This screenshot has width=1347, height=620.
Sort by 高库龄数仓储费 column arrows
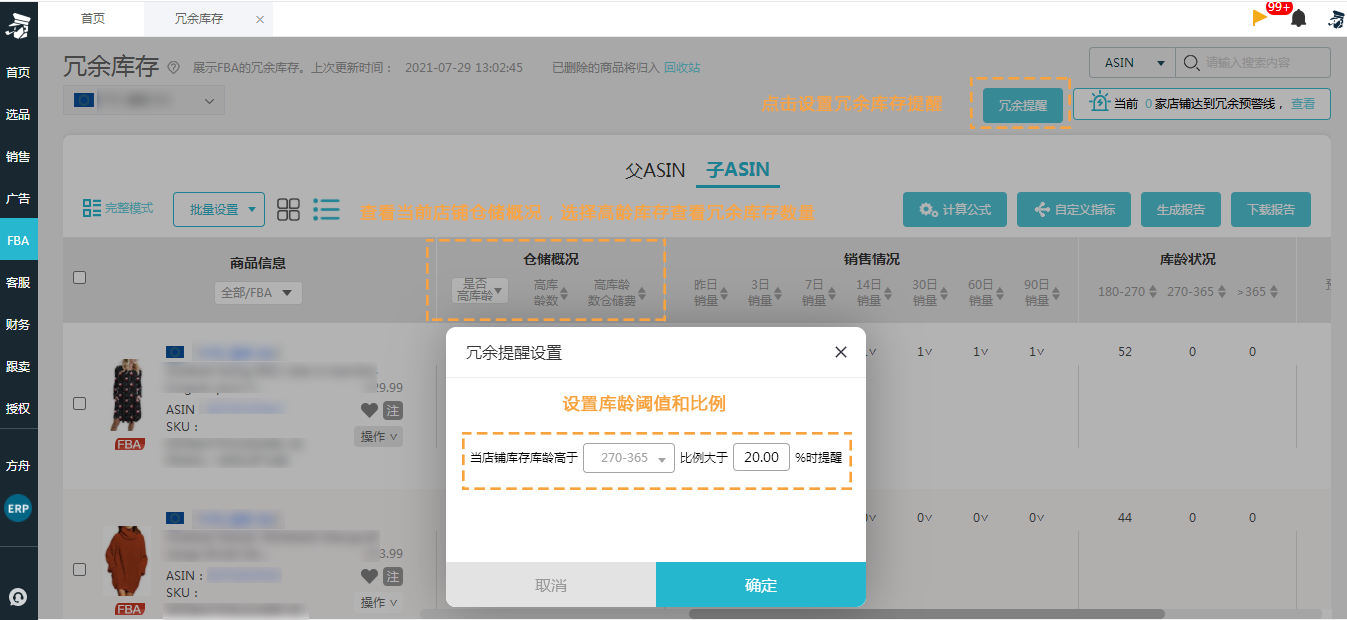point(642,294)
